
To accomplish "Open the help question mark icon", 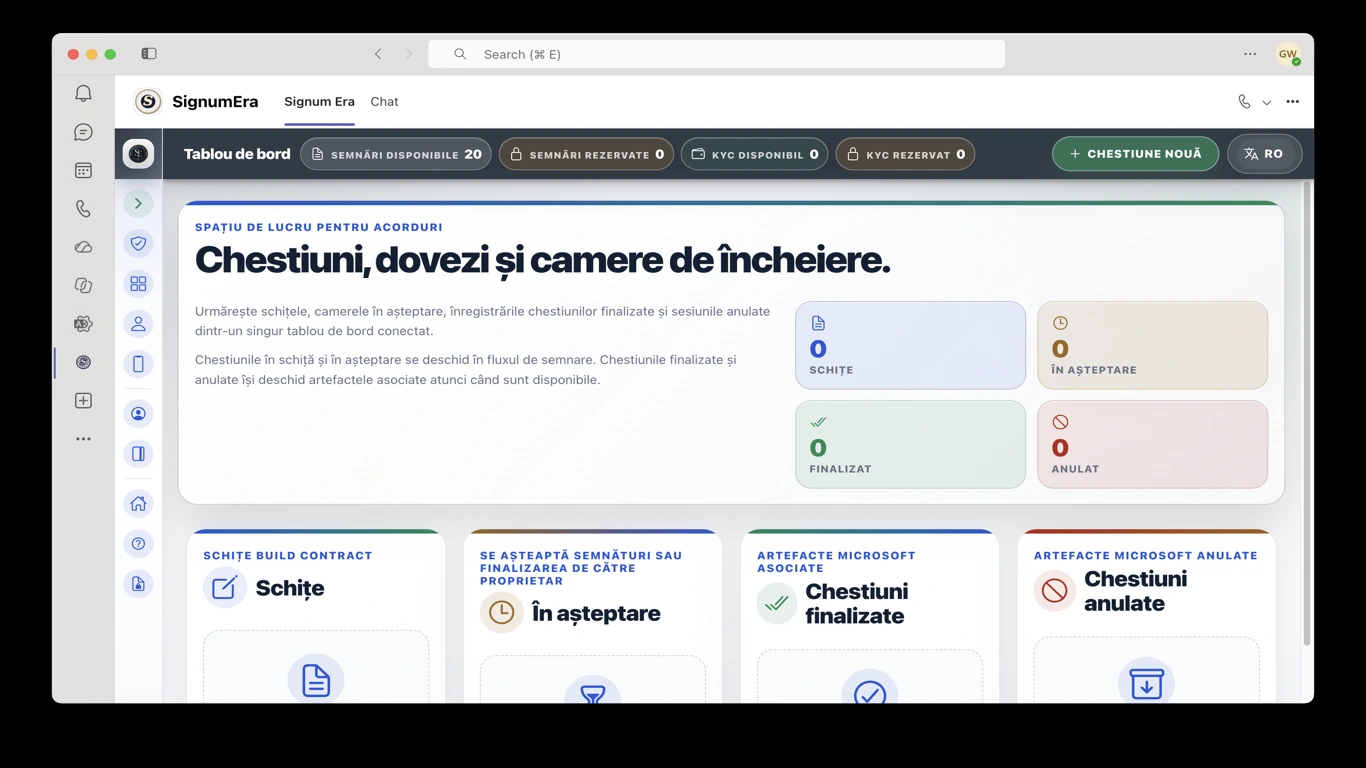I will tap(138, 543).
